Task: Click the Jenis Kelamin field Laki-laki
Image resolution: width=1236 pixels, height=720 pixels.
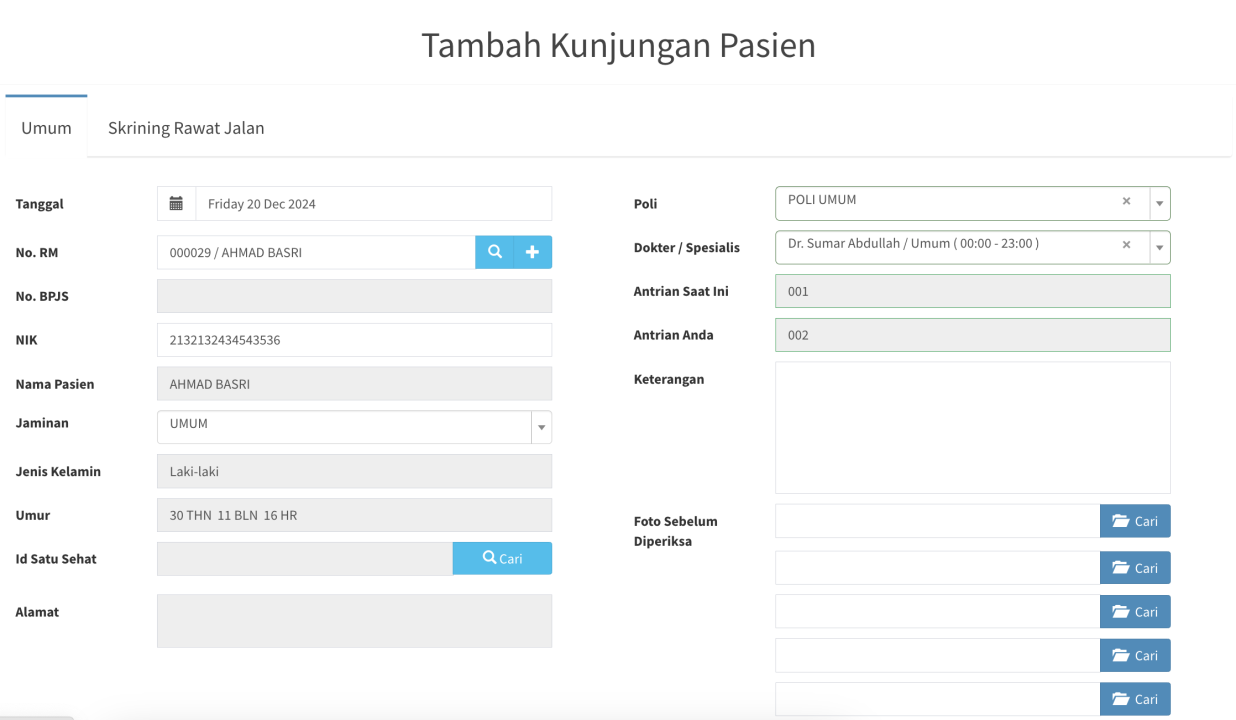Action: tap(354, 471)
